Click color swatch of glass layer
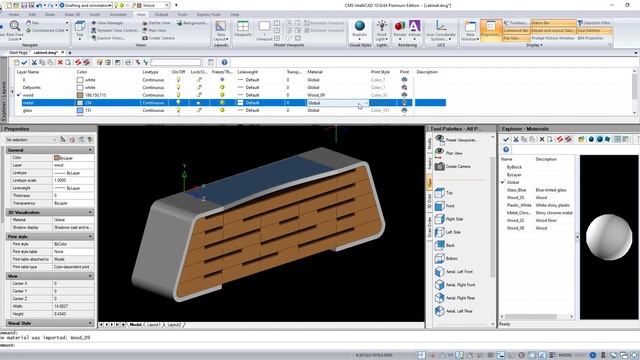The height and width of the screenshot is (360, 640). [80, 110]
